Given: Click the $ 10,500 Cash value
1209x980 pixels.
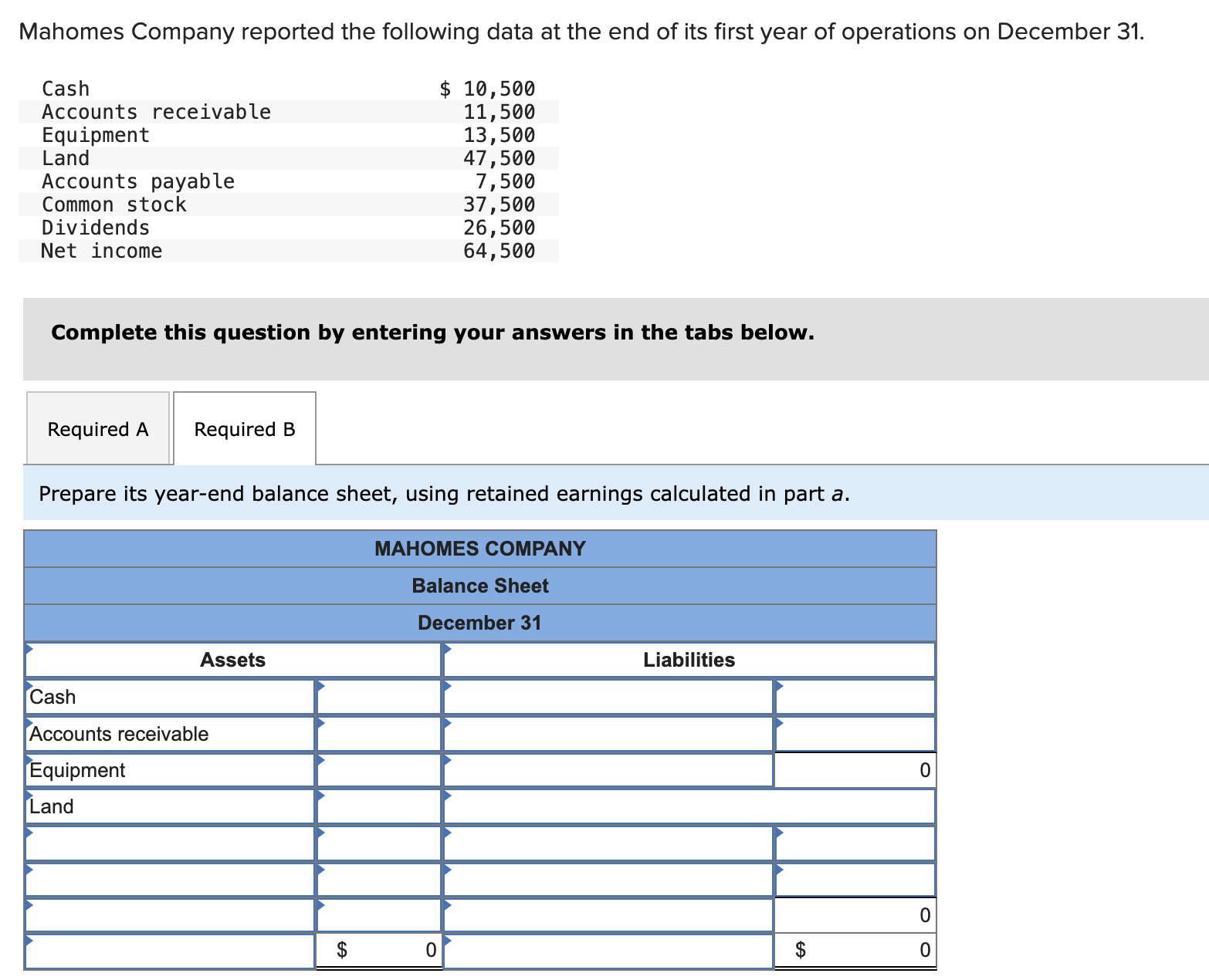Looking at the screenshot, I should pyautogui.click(x=487, y=89).
